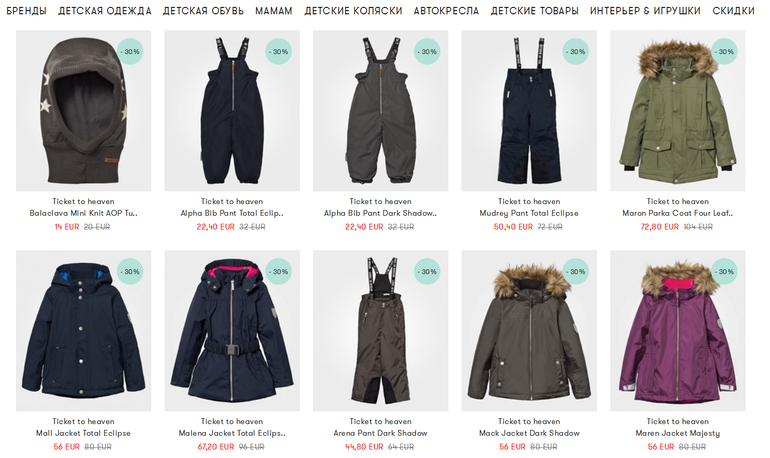Open the ДЕТСКАЯ ОДЕЖДА menu
Image resolution: width=770 pixels, height=458 pixels.
[x=105, y=11]
